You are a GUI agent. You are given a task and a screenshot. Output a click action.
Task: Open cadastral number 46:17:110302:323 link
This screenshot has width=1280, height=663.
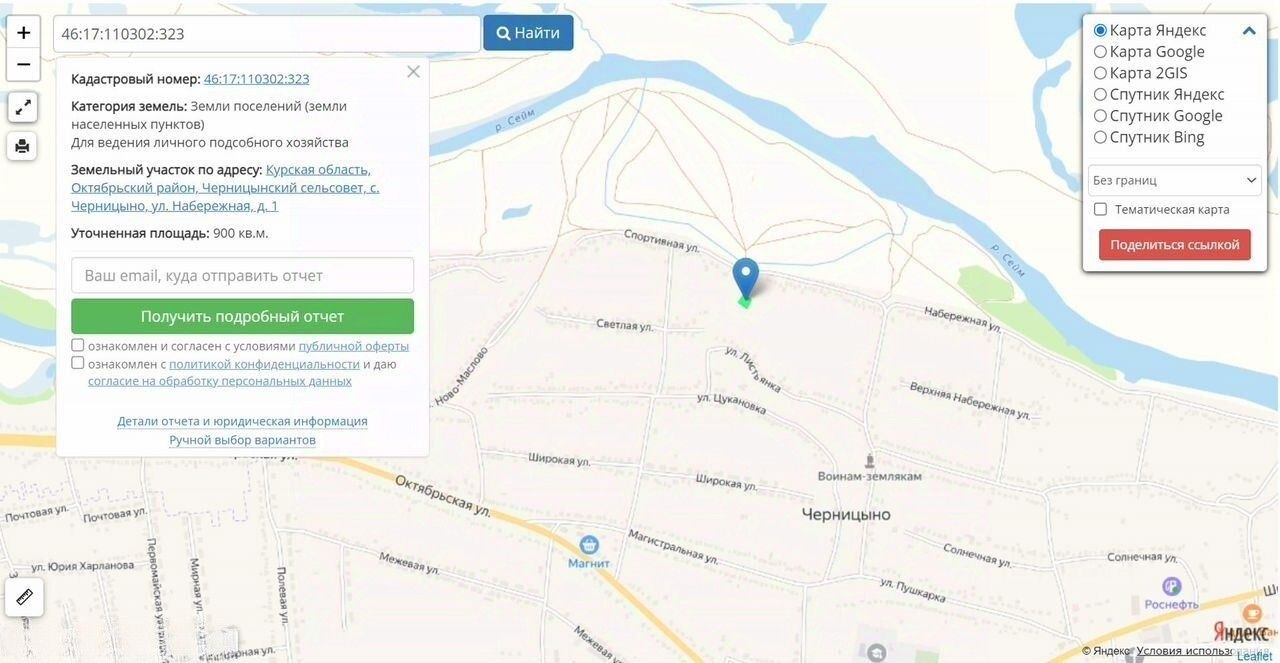[x=256, y=78]
